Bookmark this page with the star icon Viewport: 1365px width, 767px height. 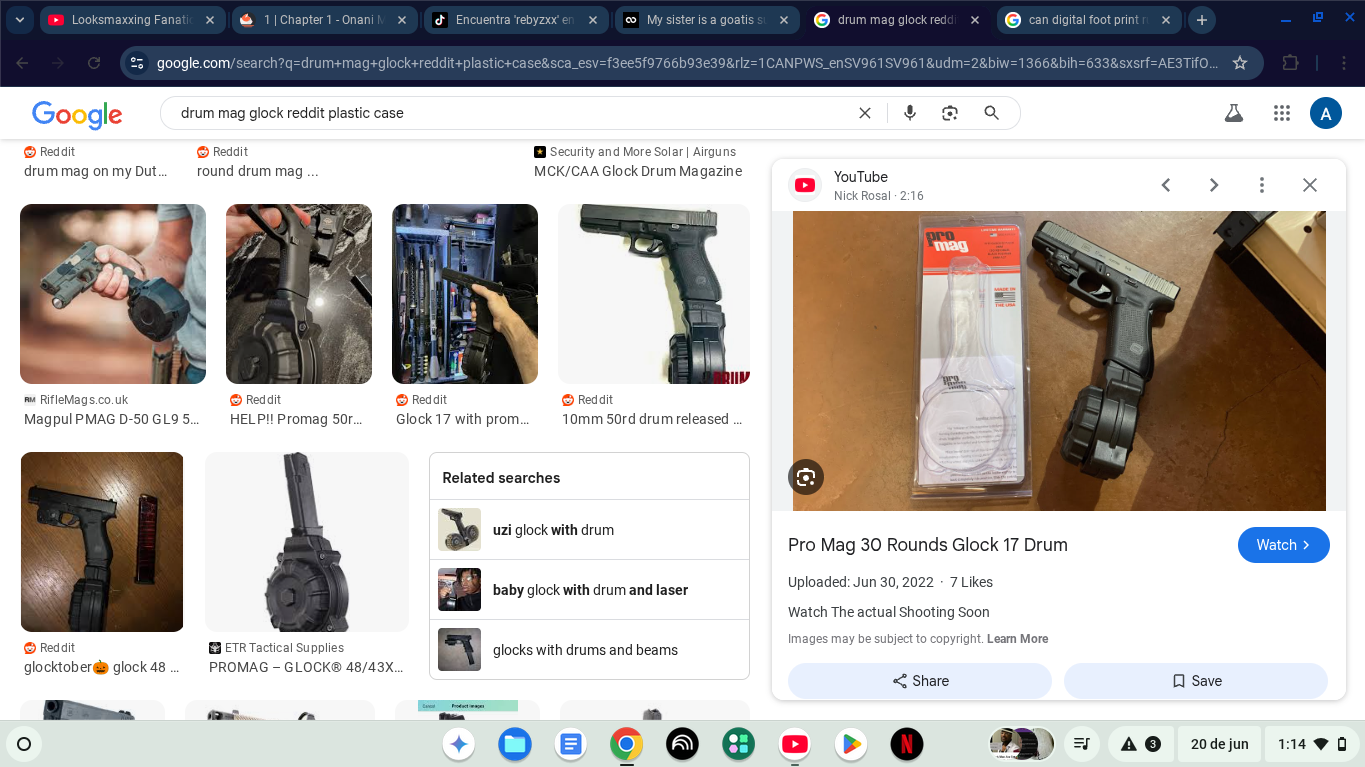(x=1240, y=63)
